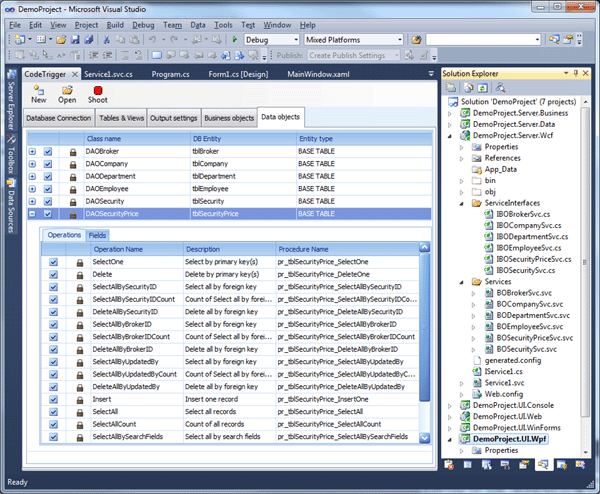Image resolution: width=600 pixels, height=494 pixels.
Task: Click the Open File icon in main toolbar
Action: (x=61, y=39)
